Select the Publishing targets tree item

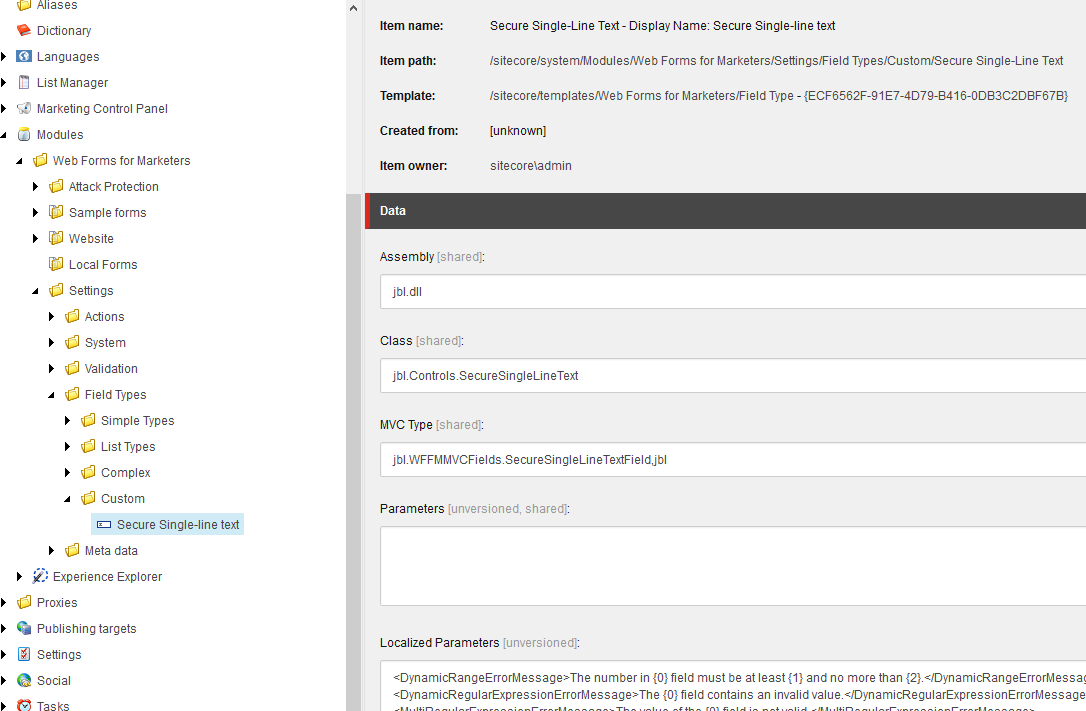[x=87, y=629]
